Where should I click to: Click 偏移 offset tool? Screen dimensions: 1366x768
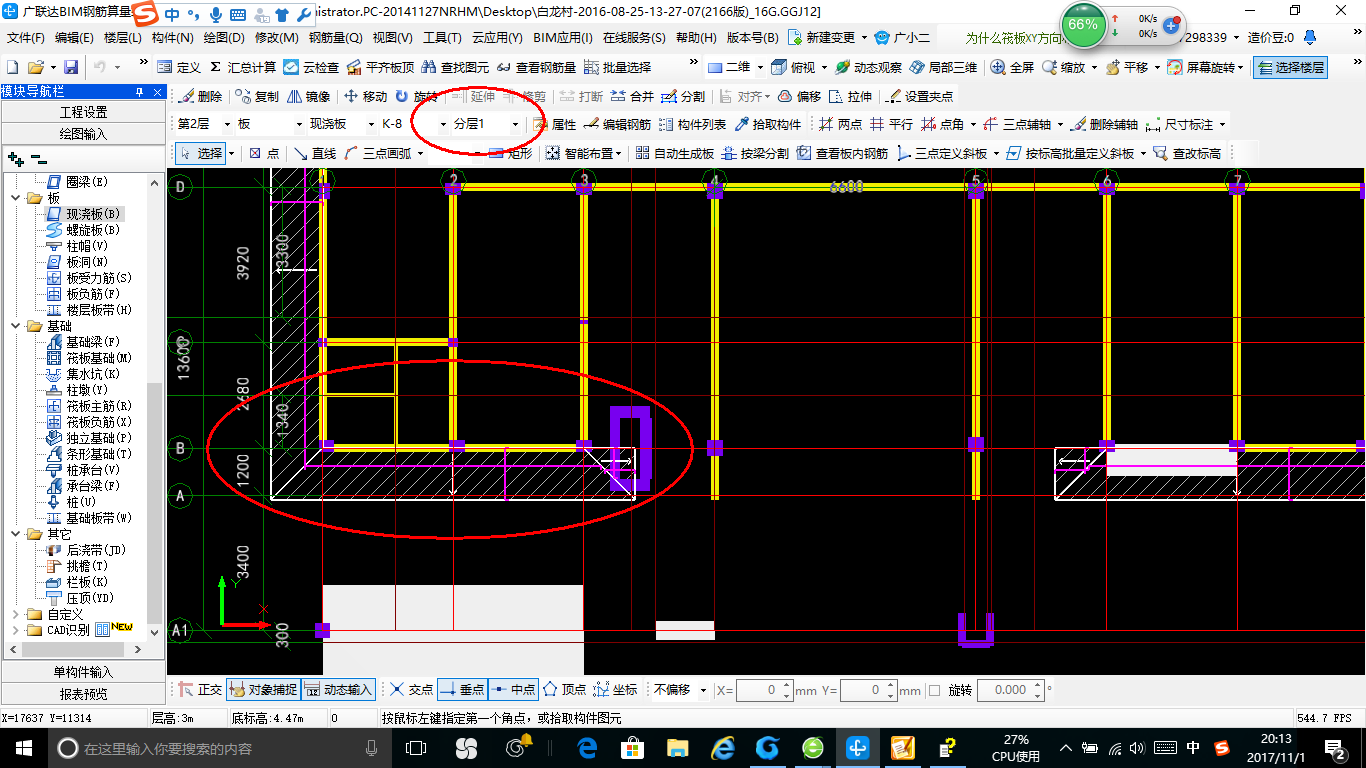pyautogui.click(x=800, y=96)
